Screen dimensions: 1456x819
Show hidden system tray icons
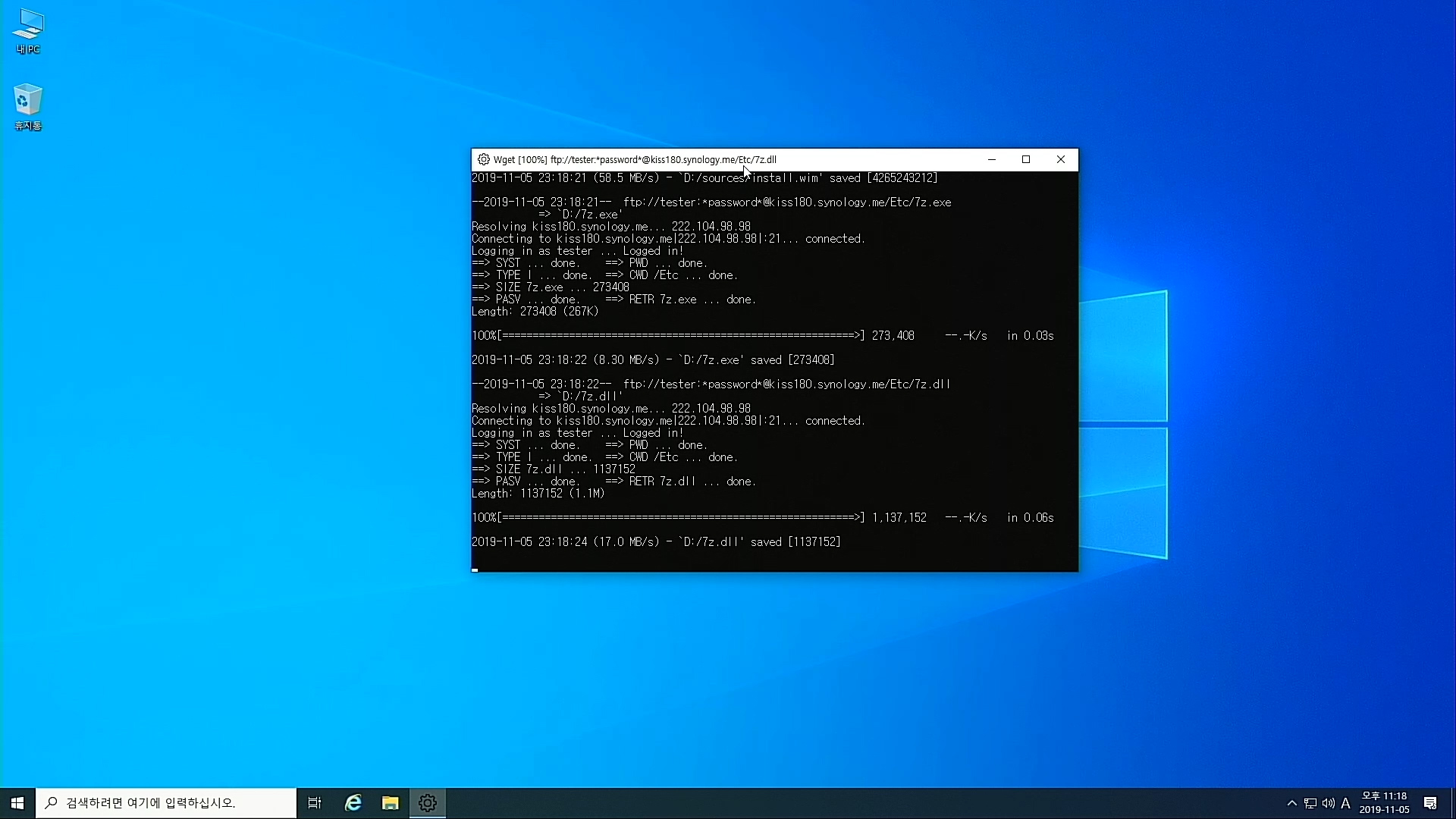coord(1292,803)
